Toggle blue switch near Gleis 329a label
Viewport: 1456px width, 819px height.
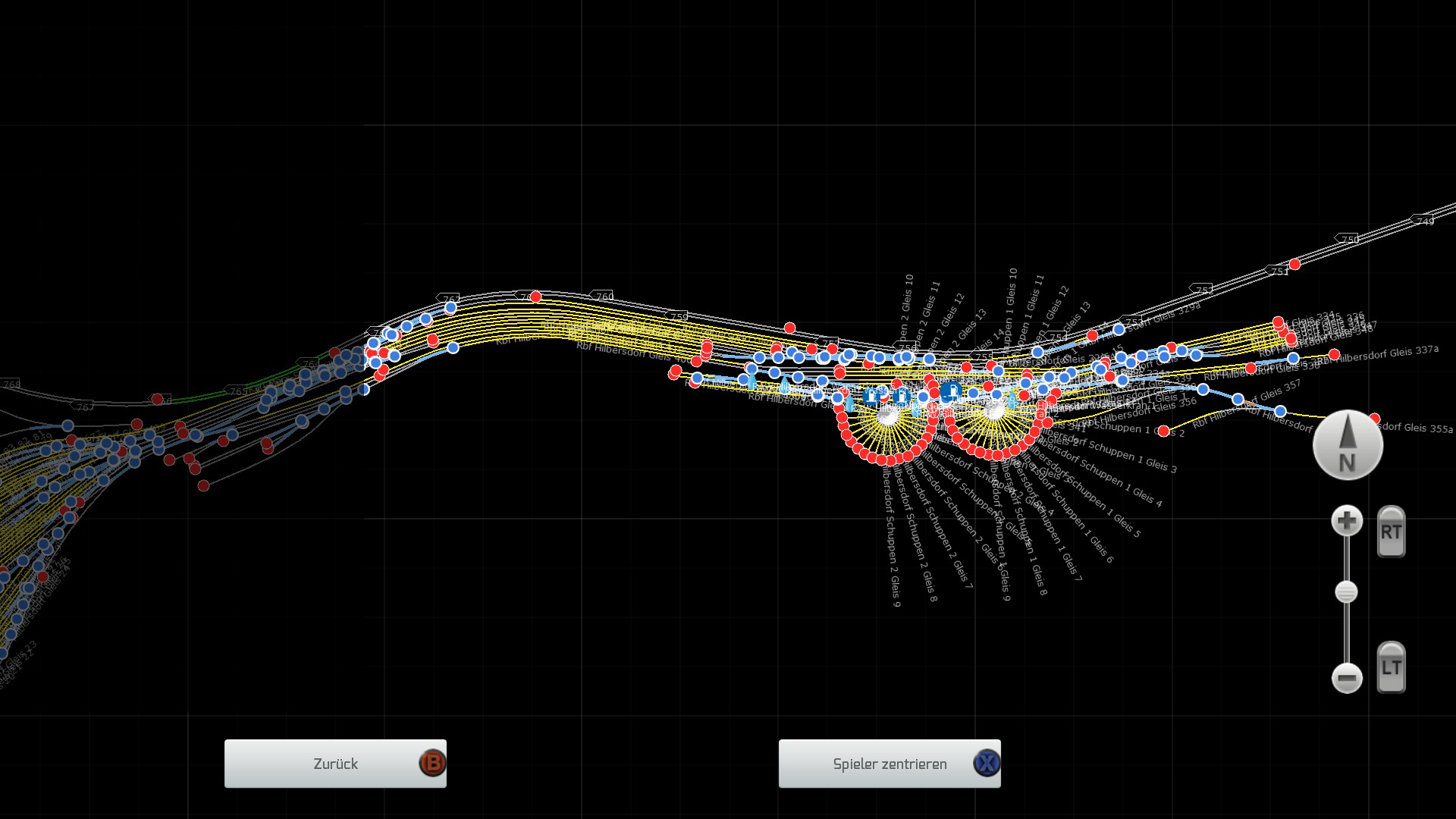(1119, 329)
